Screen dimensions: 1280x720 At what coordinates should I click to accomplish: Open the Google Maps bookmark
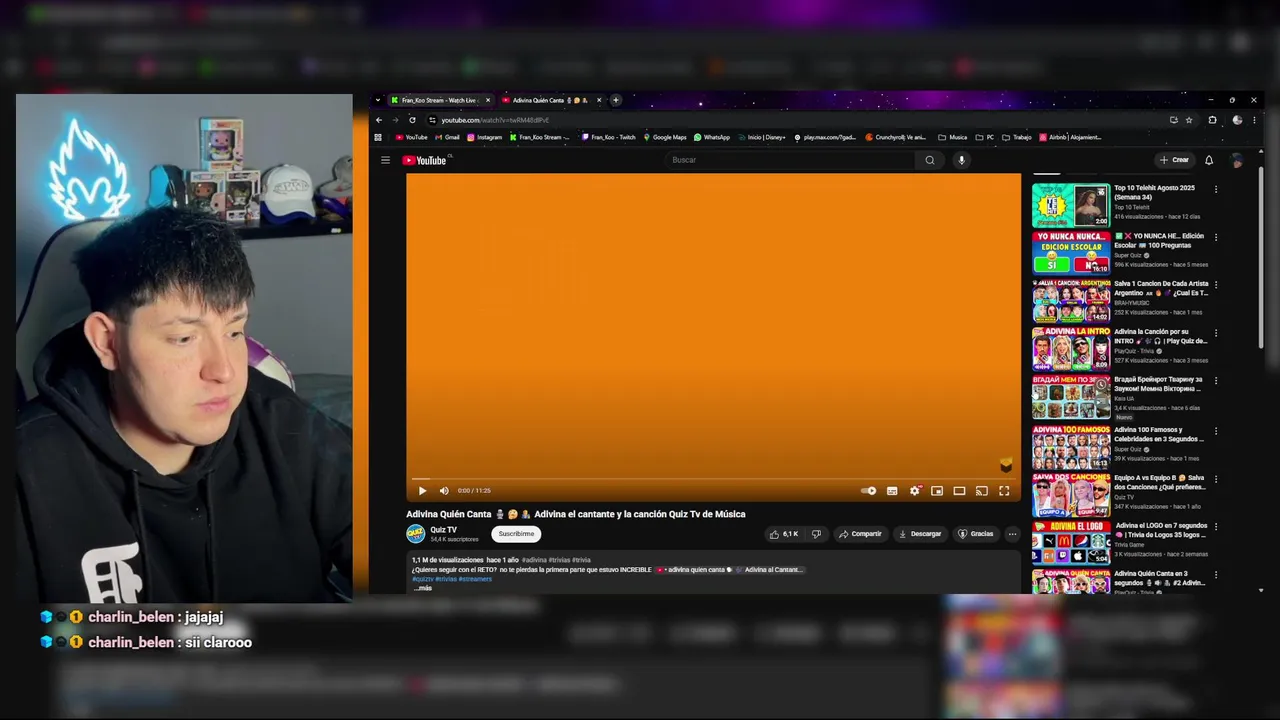[665, 137]
